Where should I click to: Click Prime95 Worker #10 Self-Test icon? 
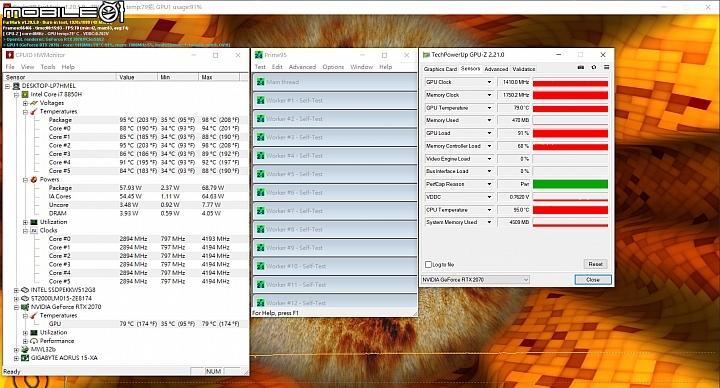[x=261, y=266]
